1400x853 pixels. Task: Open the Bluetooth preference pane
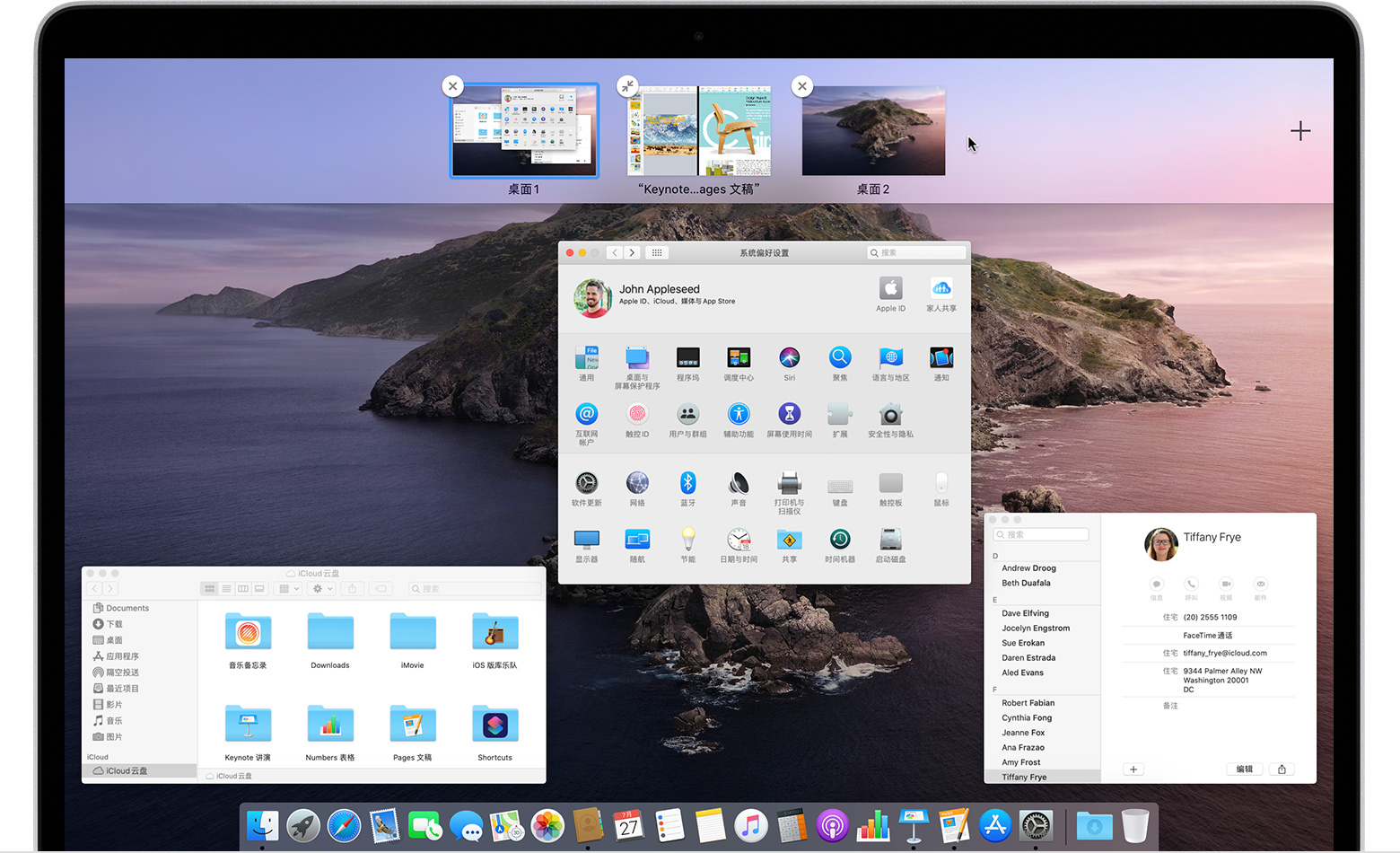[x=687, y=484]
